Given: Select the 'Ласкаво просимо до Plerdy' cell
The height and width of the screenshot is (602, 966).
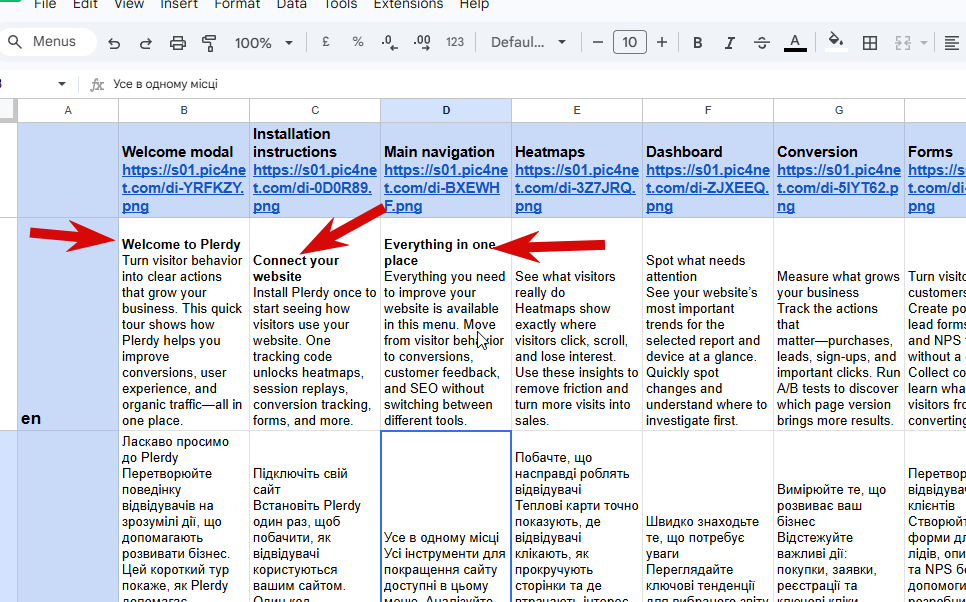Looking at the screenshot, I should click(184, 516).
